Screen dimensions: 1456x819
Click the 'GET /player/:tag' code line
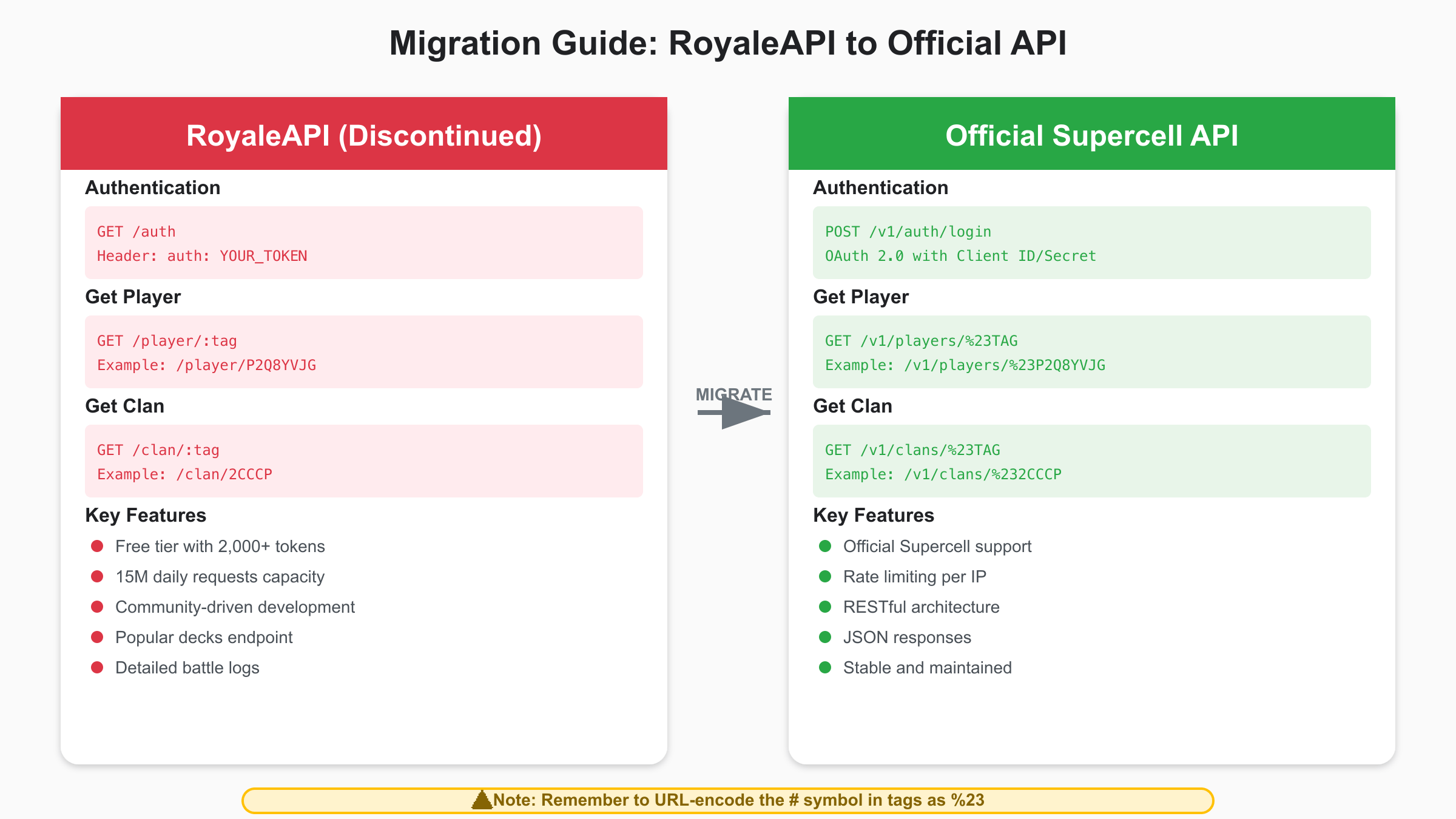tap(167, 341)
